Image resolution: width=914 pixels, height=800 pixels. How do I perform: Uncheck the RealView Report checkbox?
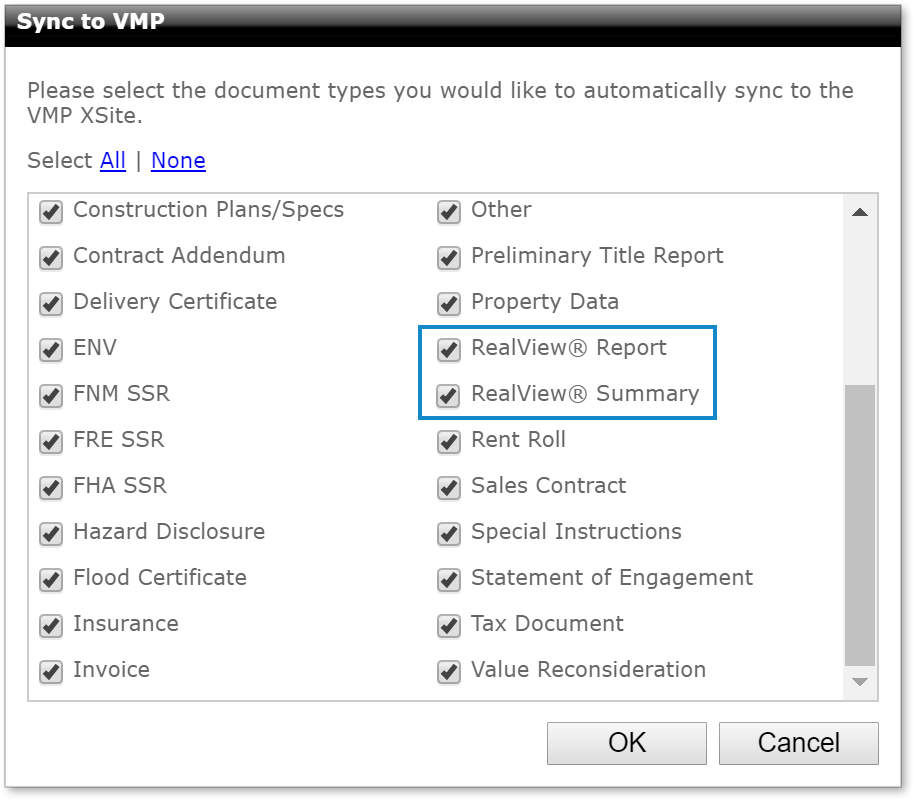[449, 350]
